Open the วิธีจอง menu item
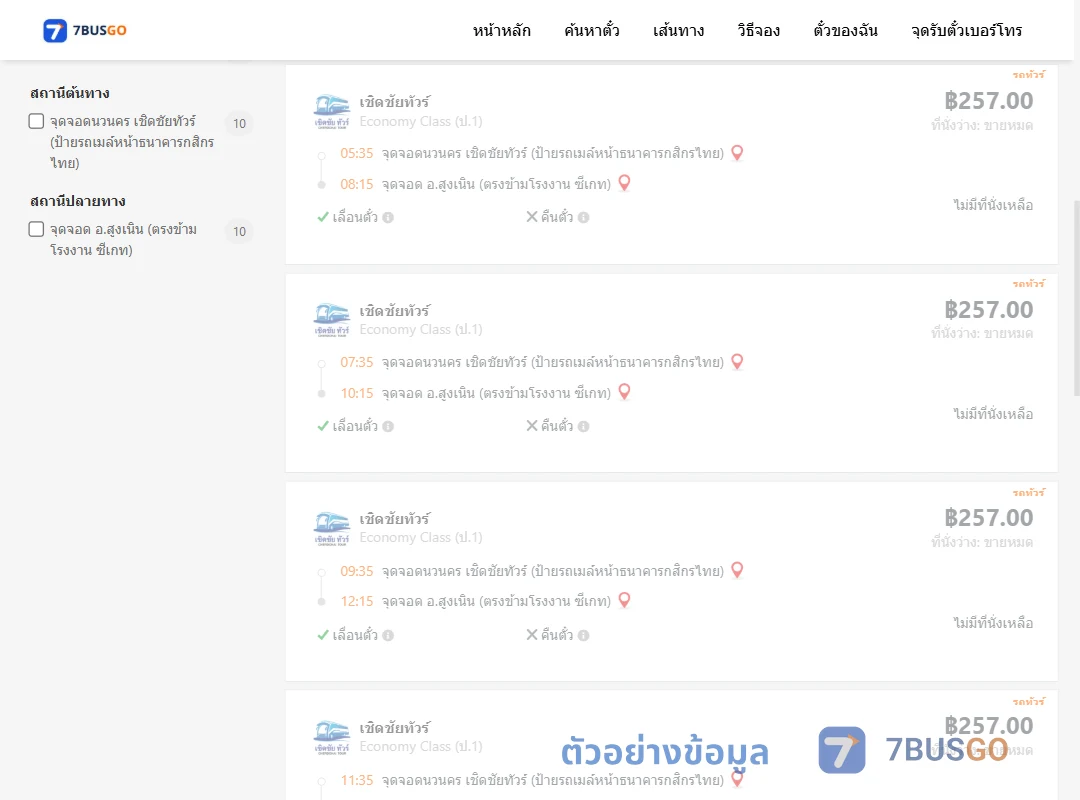The height and width of the screenshot is (800, 1080). pos(758,30)
